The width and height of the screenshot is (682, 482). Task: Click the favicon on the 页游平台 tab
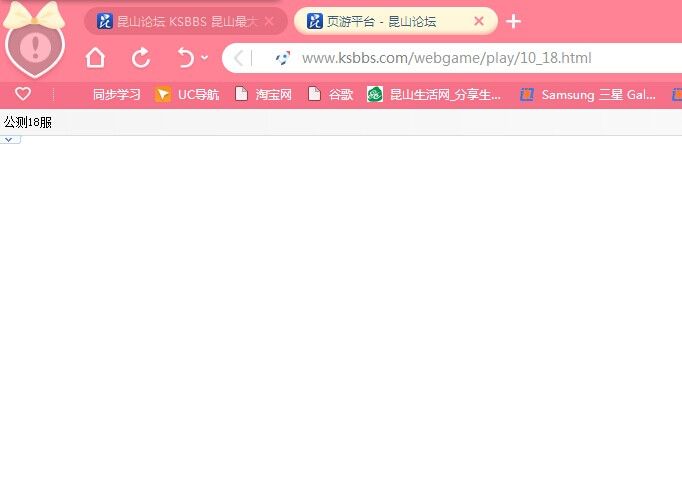315,21
